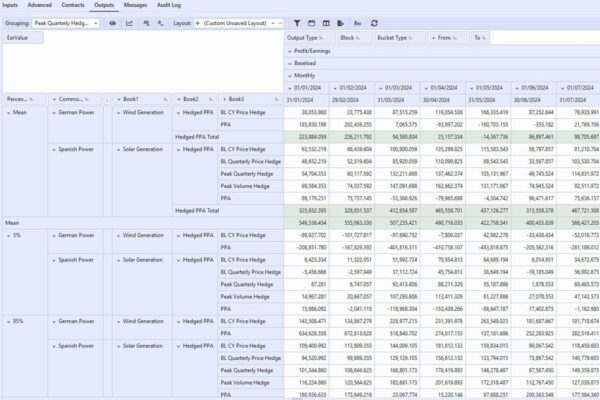Collapse the Monthly column group

pos(290,76)
